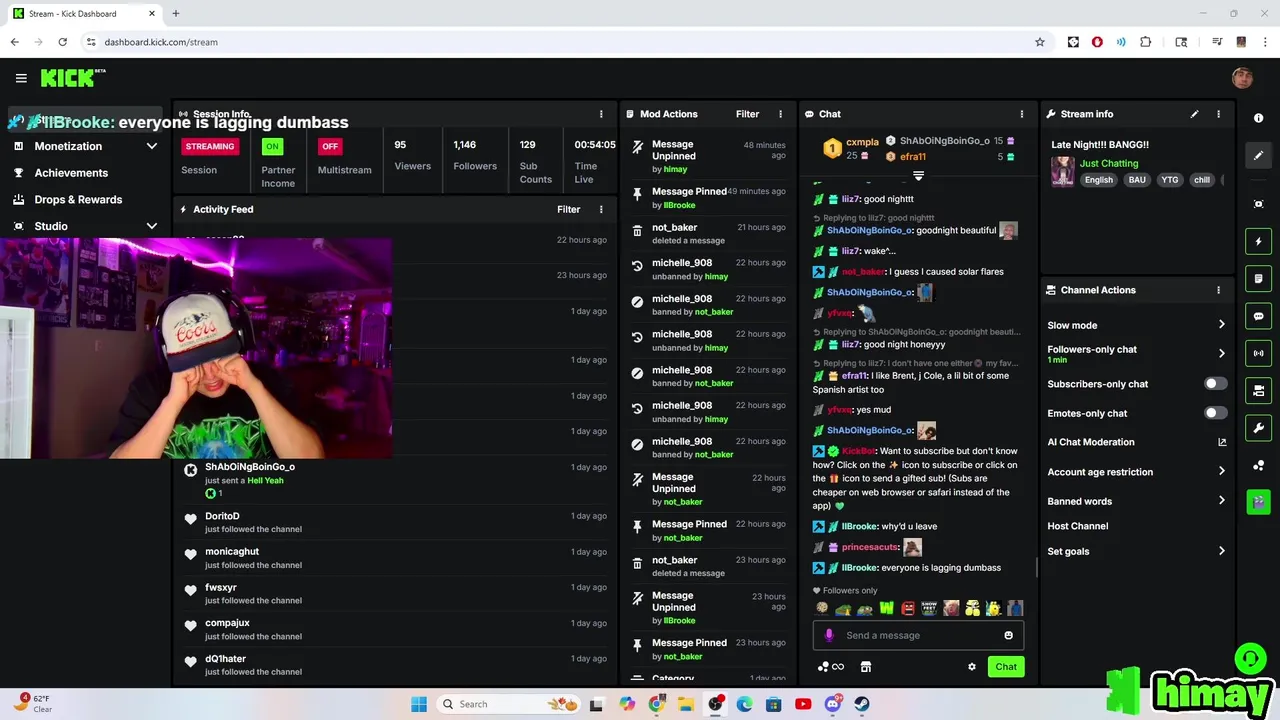Screen dimensions: 1280x720
Task: Open Steam from the taskbar
Action: point(862,704)
